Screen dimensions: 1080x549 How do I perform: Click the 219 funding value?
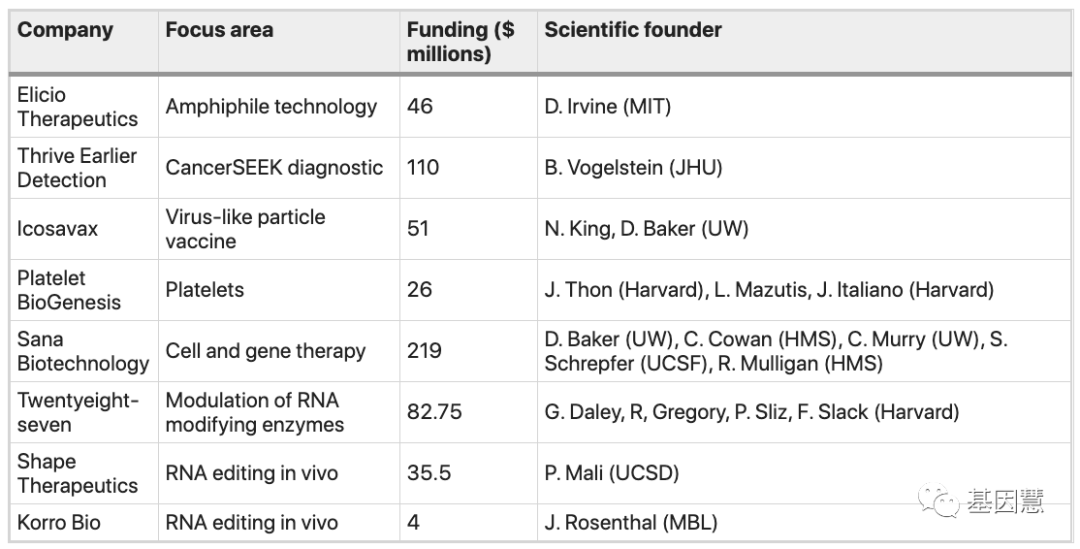(425, 351)
